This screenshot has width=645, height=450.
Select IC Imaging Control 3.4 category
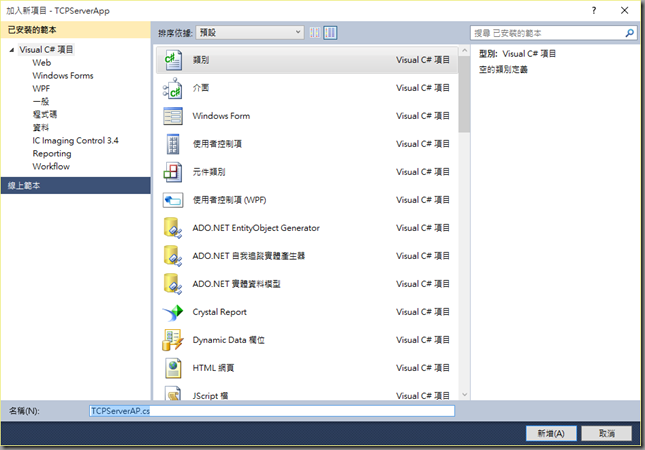point(75,141)
